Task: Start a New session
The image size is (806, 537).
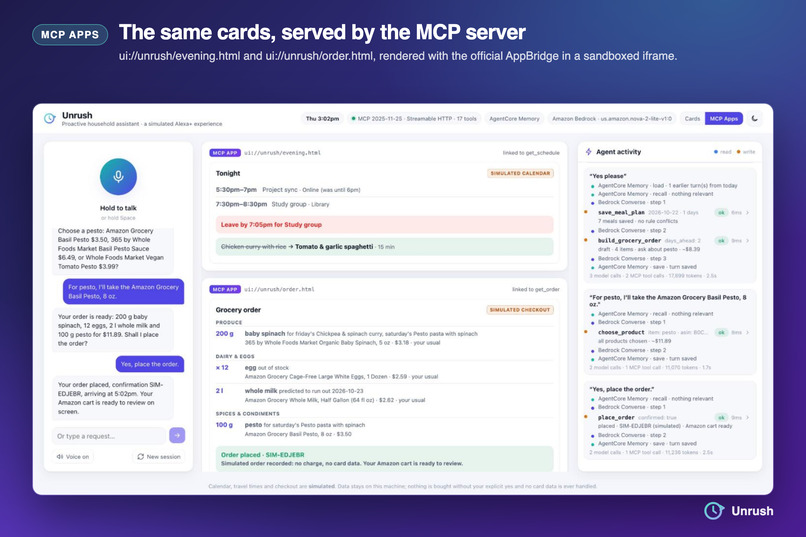Action: tap(159, 456)
